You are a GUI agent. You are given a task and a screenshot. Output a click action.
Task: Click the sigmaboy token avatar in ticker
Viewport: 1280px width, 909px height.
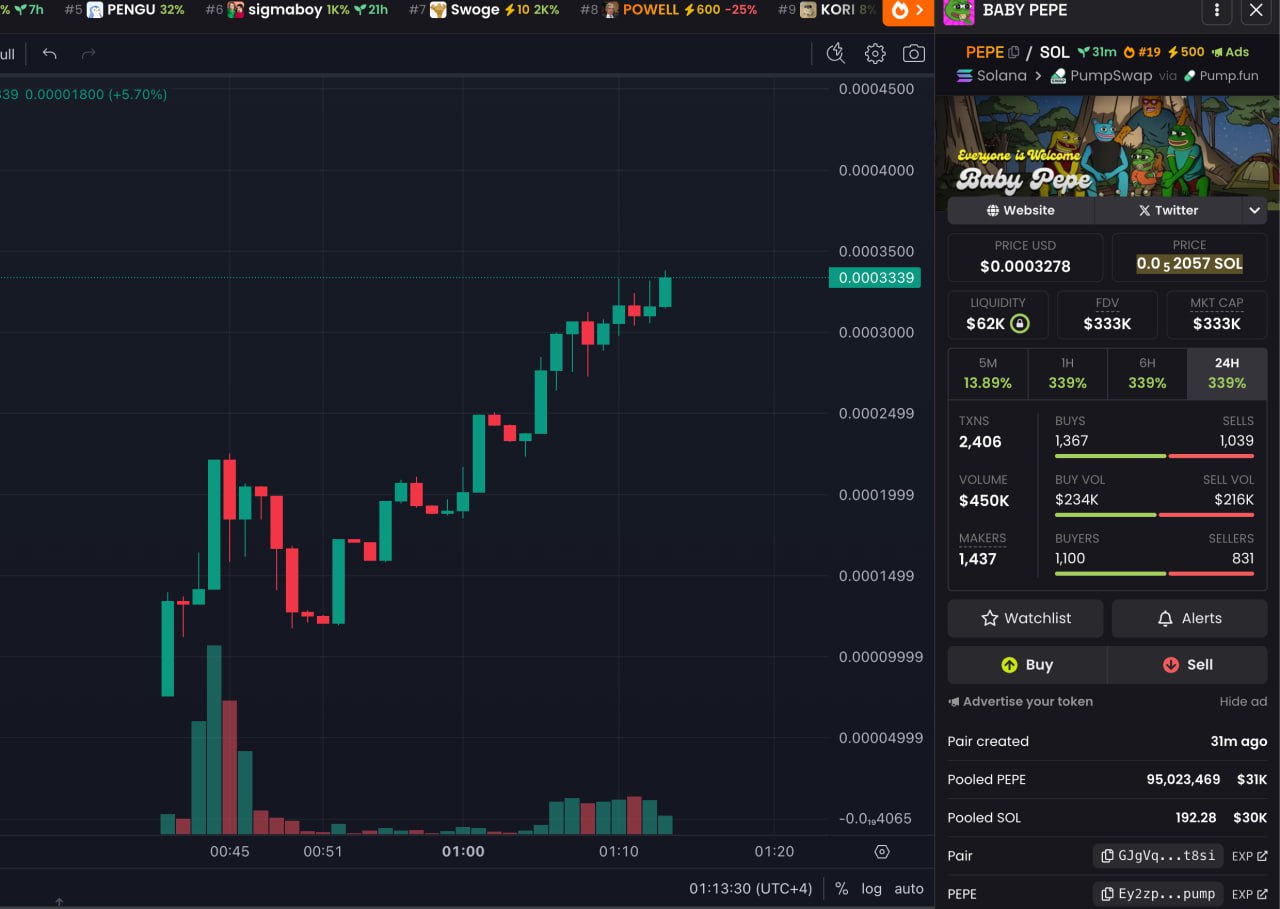click(236, 10)
